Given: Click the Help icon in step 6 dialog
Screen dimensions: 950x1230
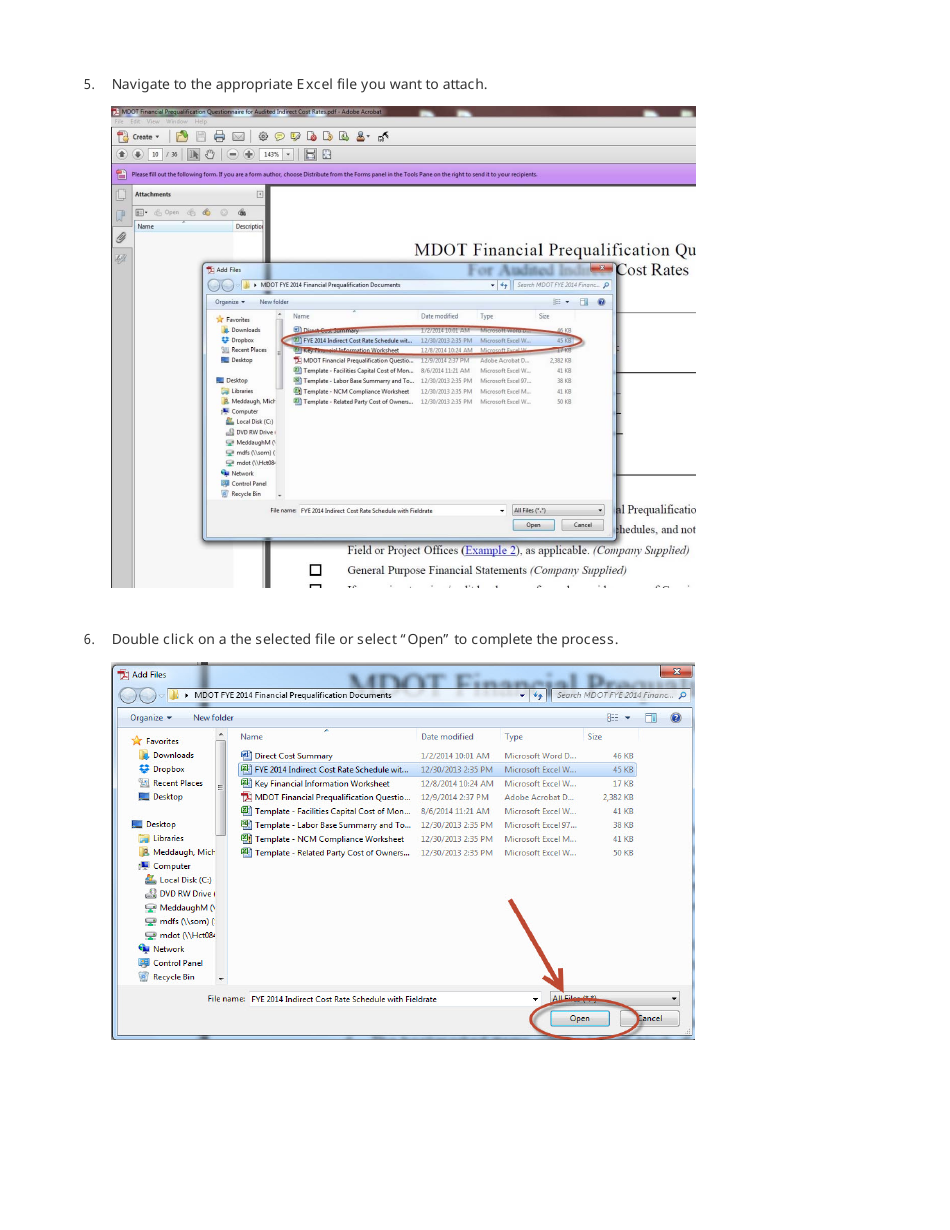Looking at the screenshot, I should click(676, 718).
